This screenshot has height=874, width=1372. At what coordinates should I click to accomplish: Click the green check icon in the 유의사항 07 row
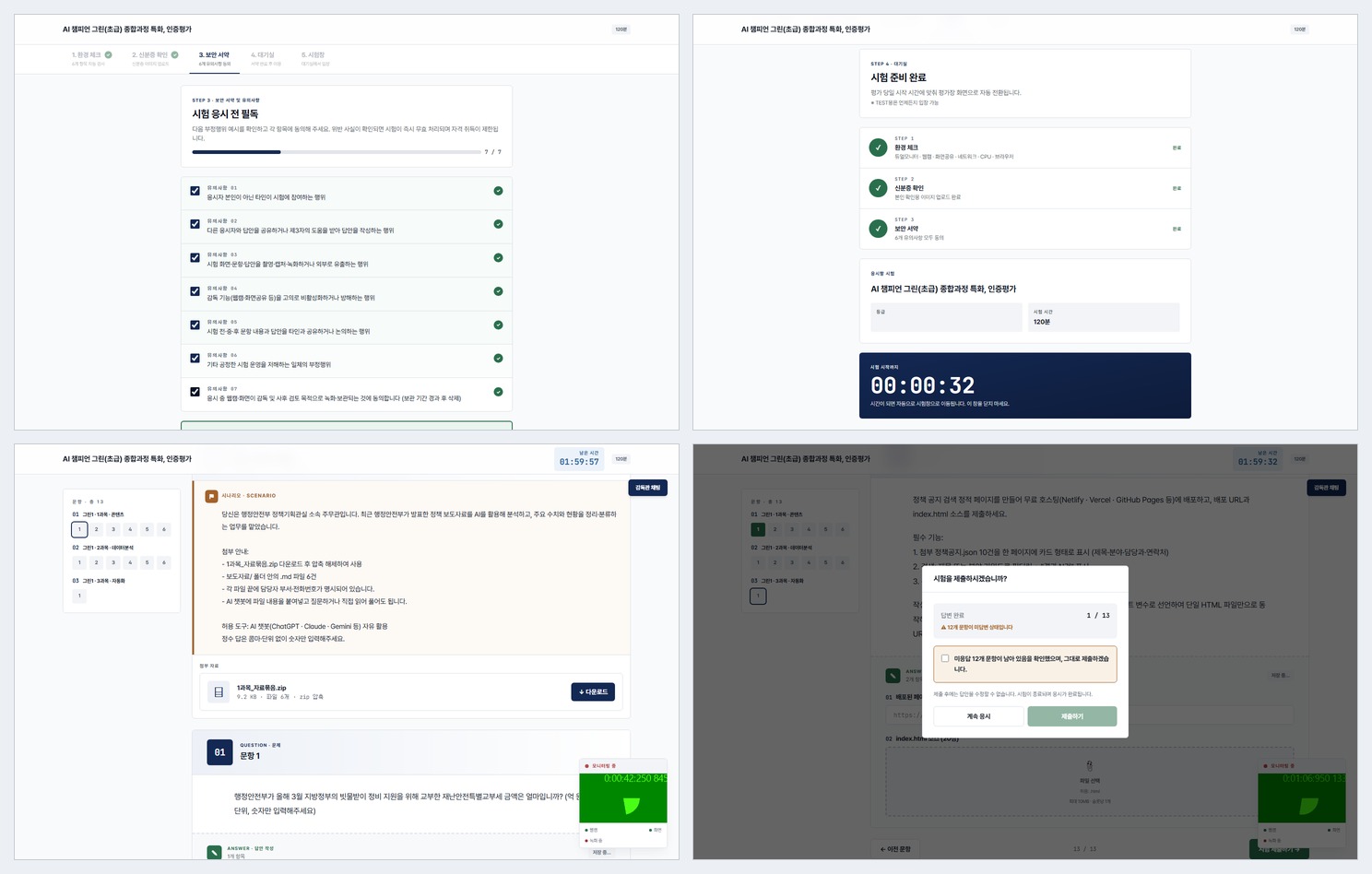click(498, 392)
